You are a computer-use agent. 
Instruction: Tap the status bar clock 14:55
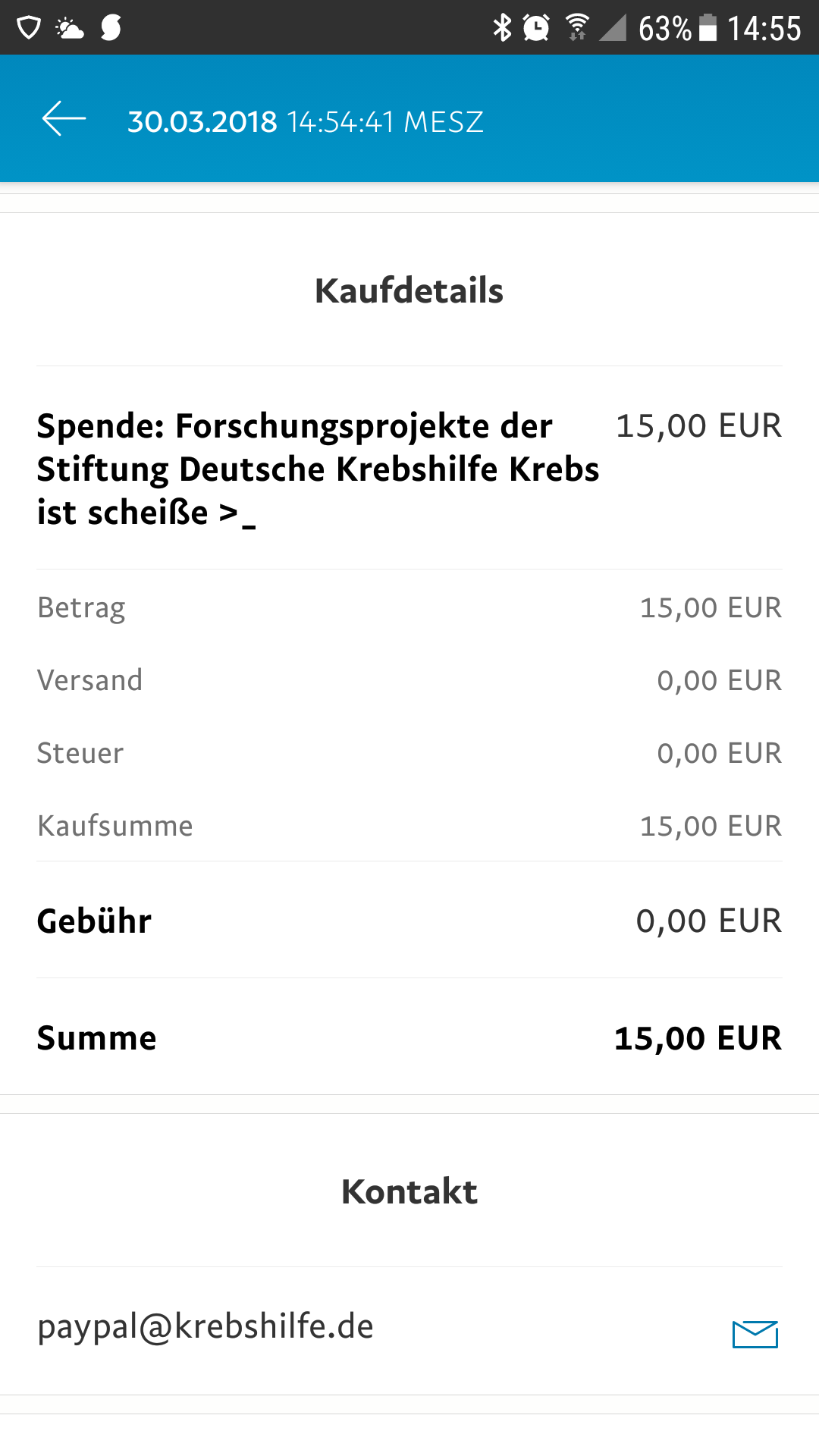[x=764, y=29]
